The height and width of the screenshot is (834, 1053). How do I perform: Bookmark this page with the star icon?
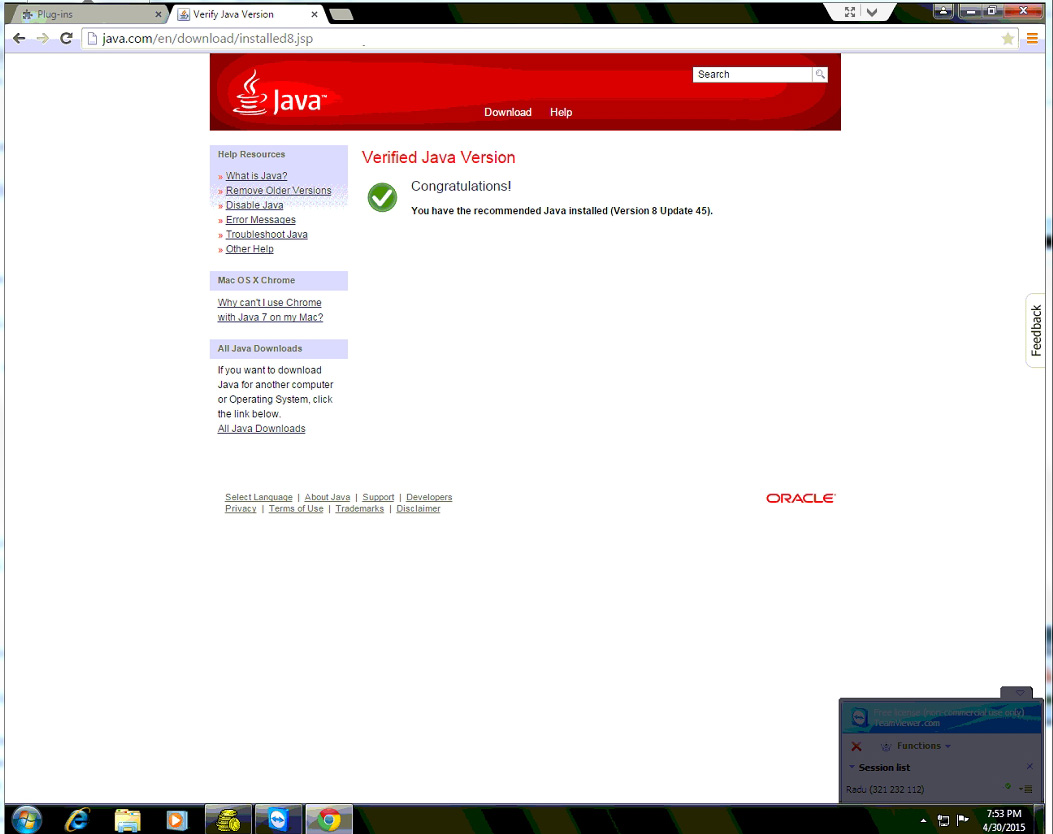click(1007, 39)
